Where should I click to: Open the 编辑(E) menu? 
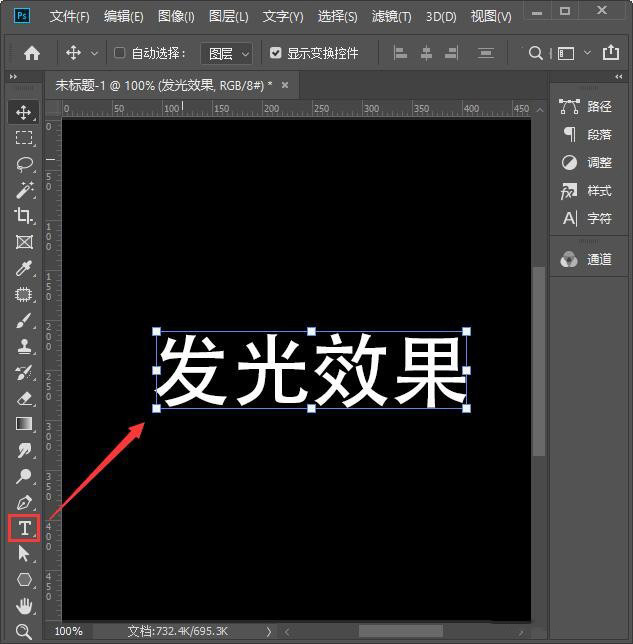(124, 16)
